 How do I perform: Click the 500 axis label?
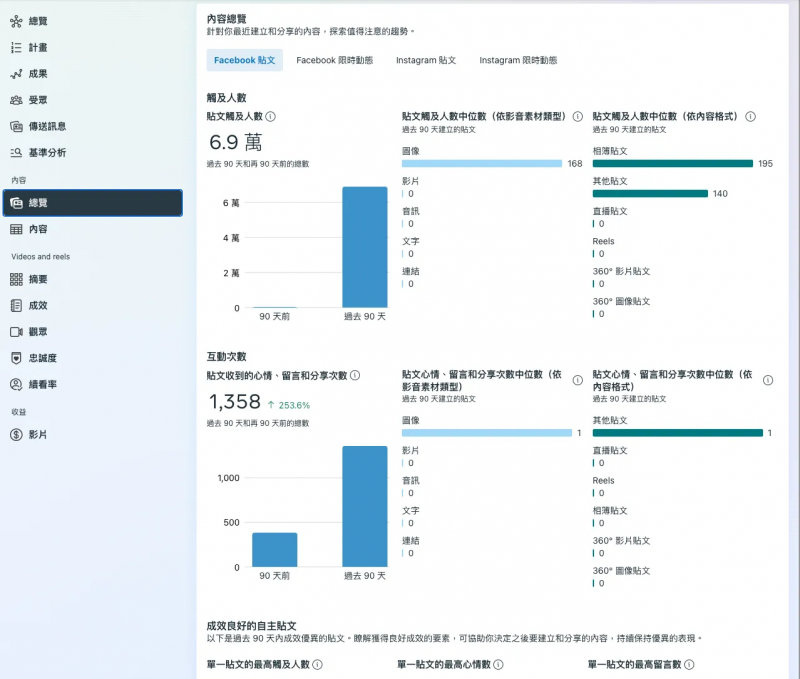coord(232,523)
